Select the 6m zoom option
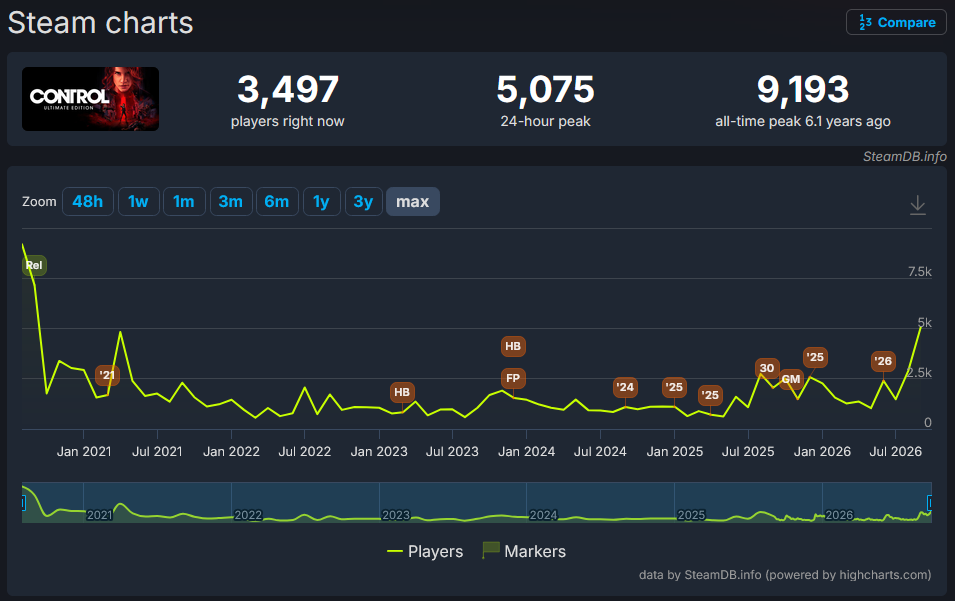The image size is (955, 601). 277,202
